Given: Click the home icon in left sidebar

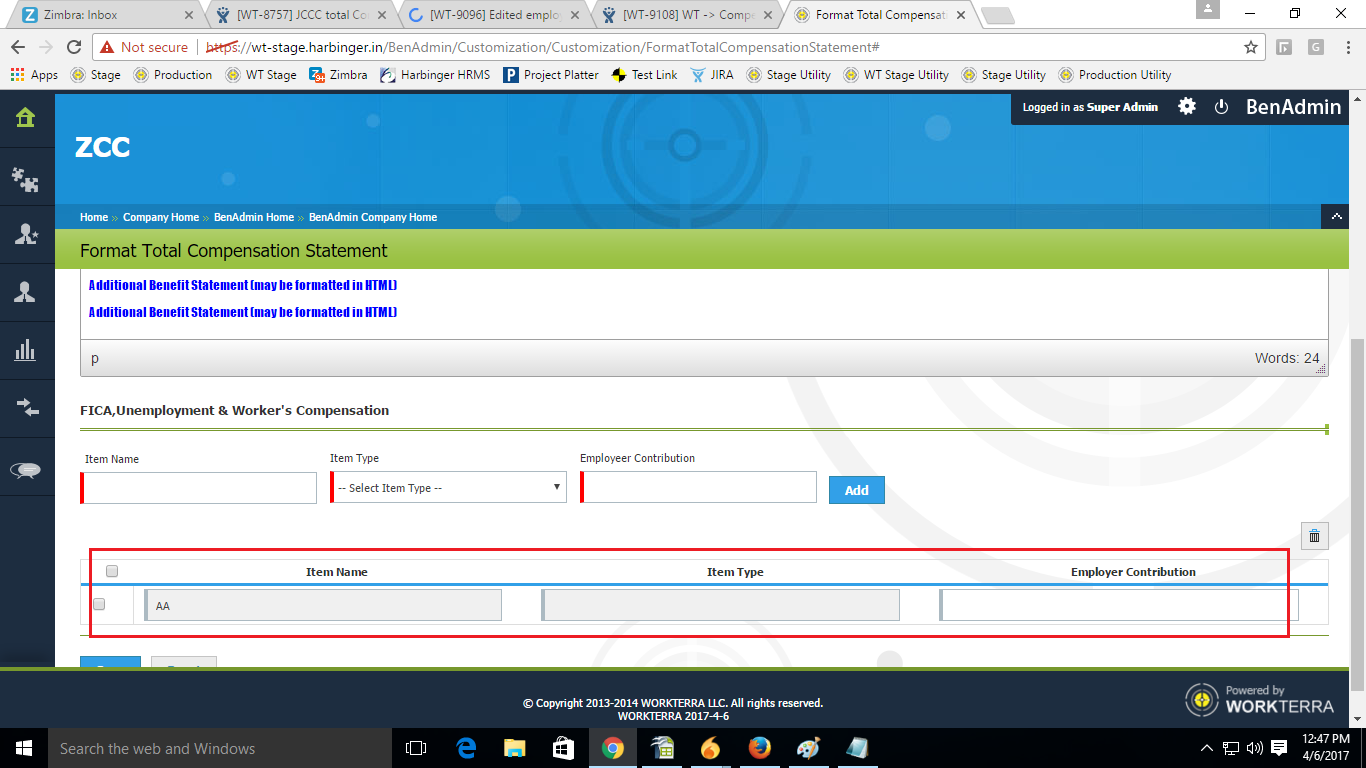Looking at the screenshot, I should (26, 118).
